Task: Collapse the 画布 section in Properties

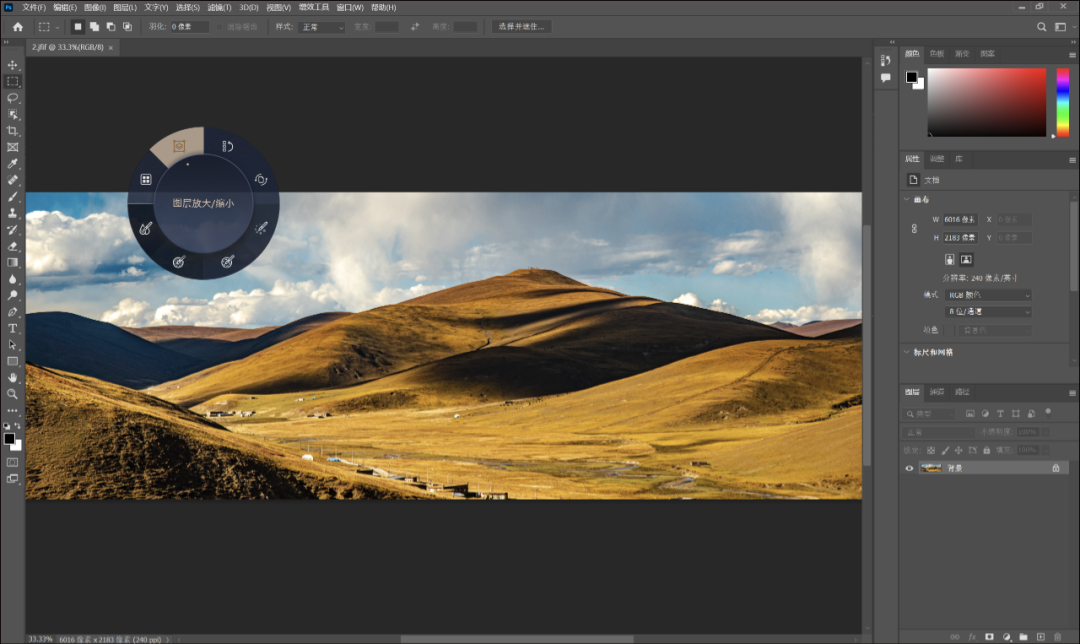Action: [x=907, y=198]
